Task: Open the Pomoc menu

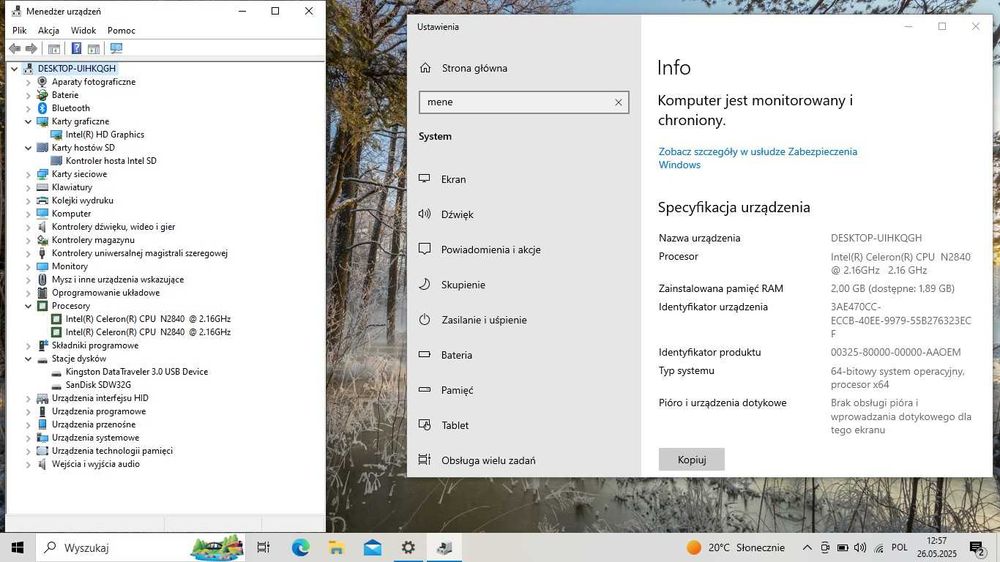Action: [121, 31]
